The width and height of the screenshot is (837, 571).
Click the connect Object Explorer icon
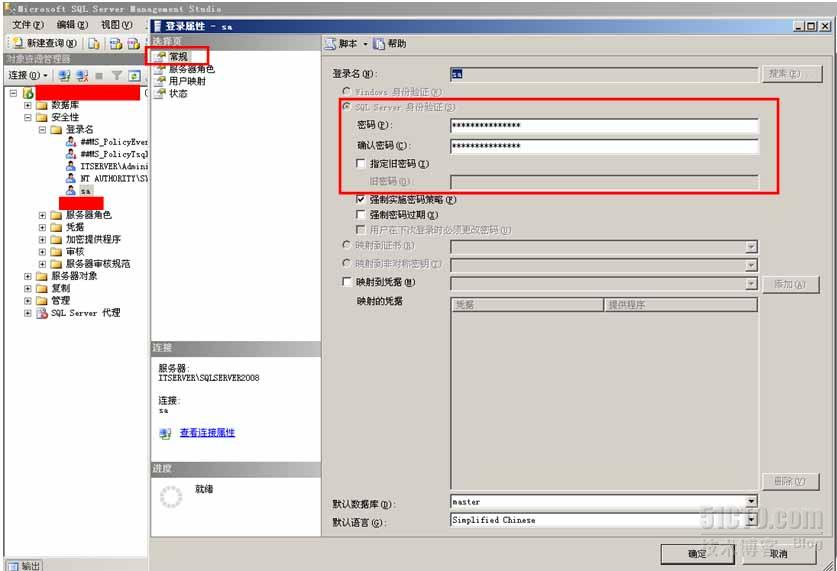click(65, 76)
